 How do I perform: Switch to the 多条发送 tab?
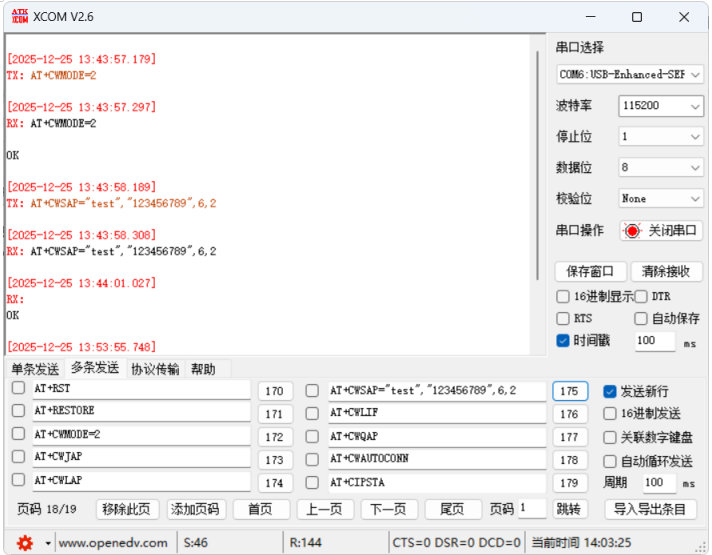tap(95, 367)
